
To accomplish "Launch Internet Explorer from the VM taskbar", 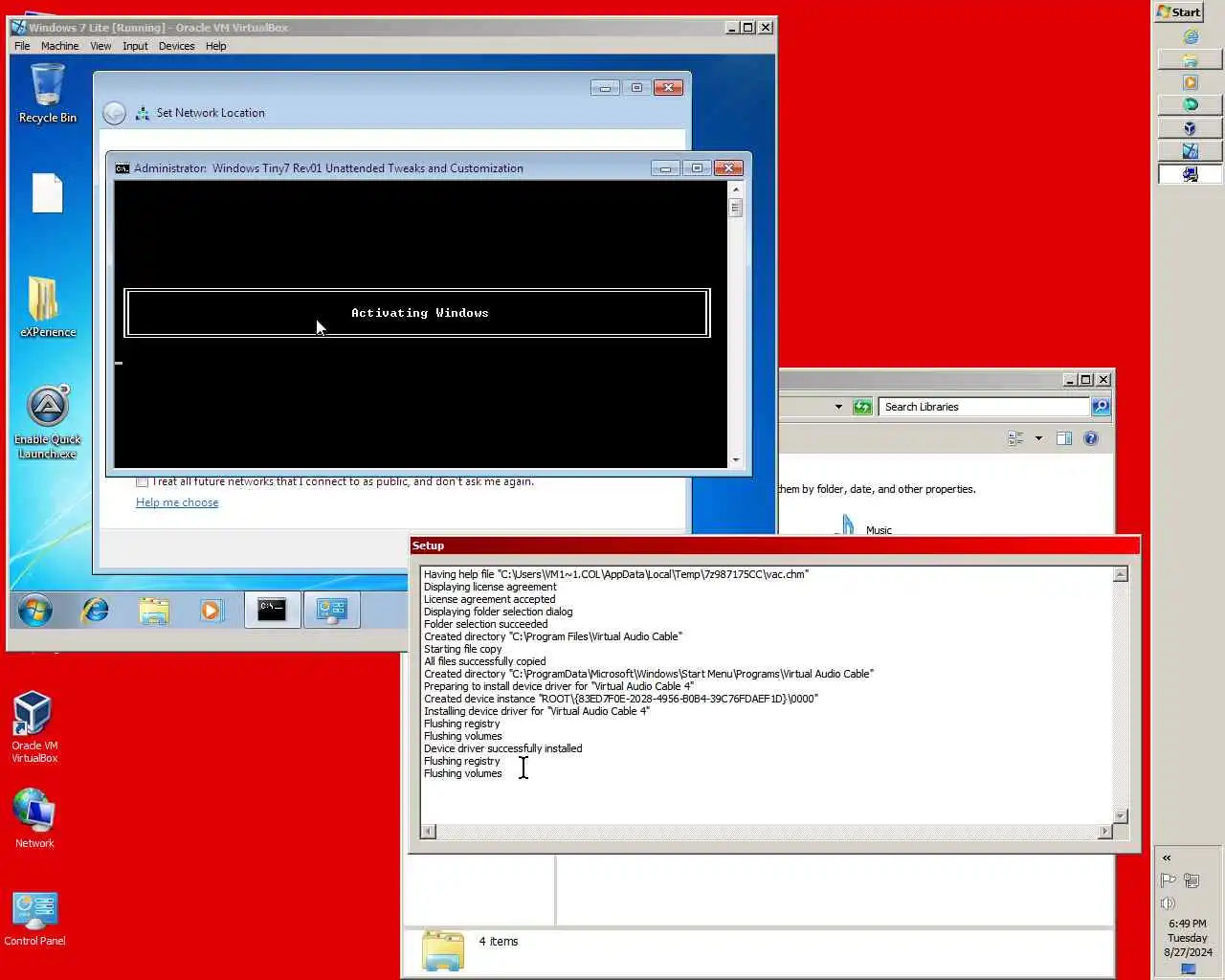I will pyautogui.click(x=95, y=610).
